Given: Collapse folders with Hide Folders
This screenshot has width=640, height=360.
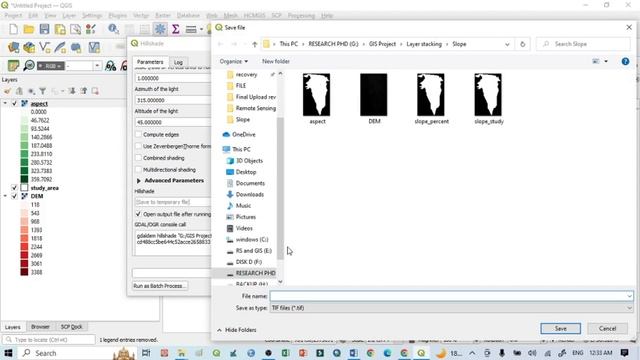Looking at the screenshot, I should pyautogui.click(x=237, y=330).
